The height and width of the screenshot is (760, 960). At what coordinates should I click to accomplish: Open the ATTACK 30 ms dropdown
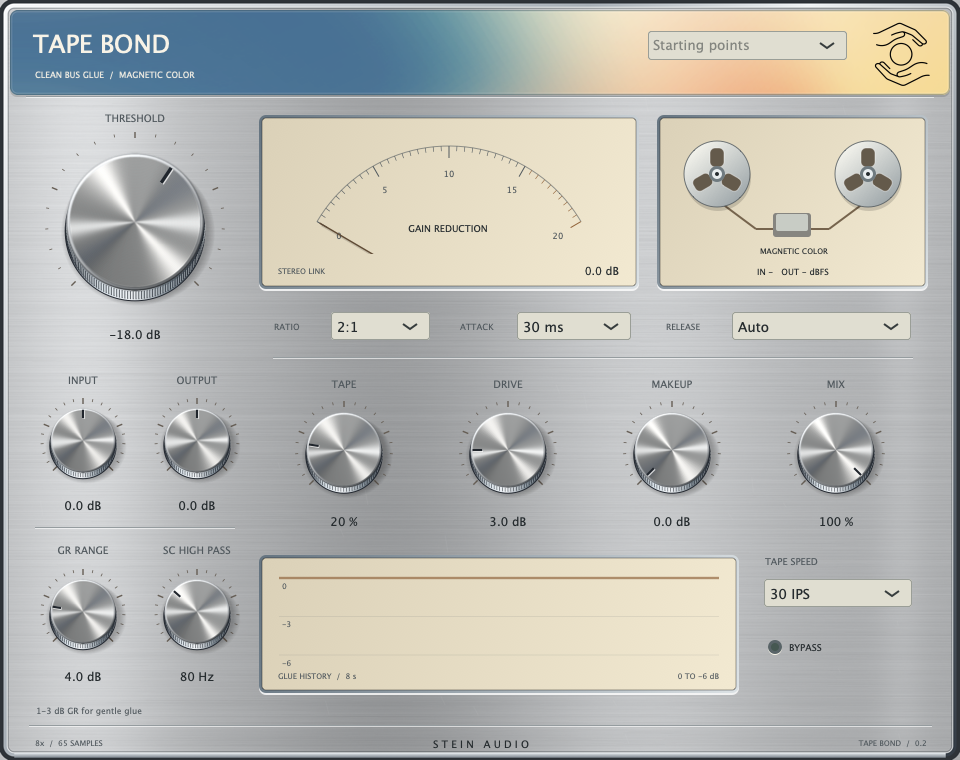574,326
